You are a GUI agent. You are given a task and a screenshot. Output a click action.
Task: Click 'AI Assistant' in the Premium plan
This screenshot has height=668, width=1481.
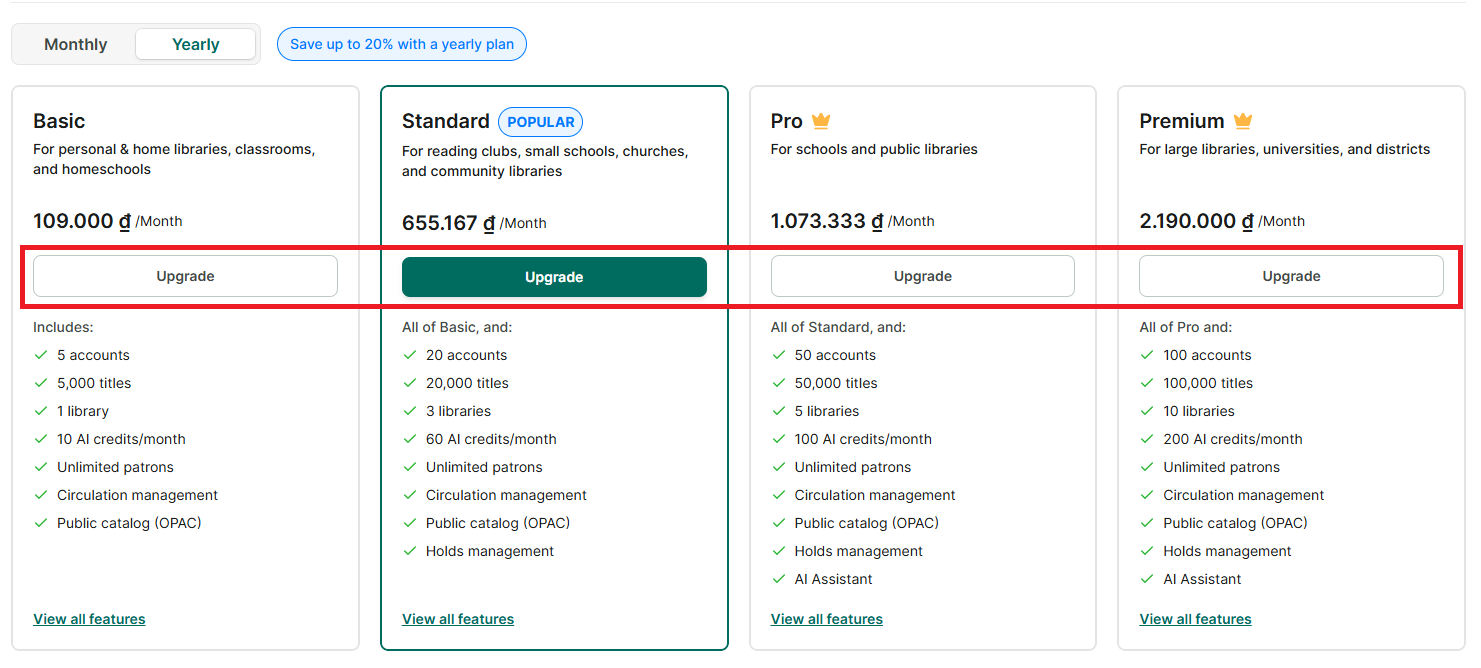(x=1202, y=579)
